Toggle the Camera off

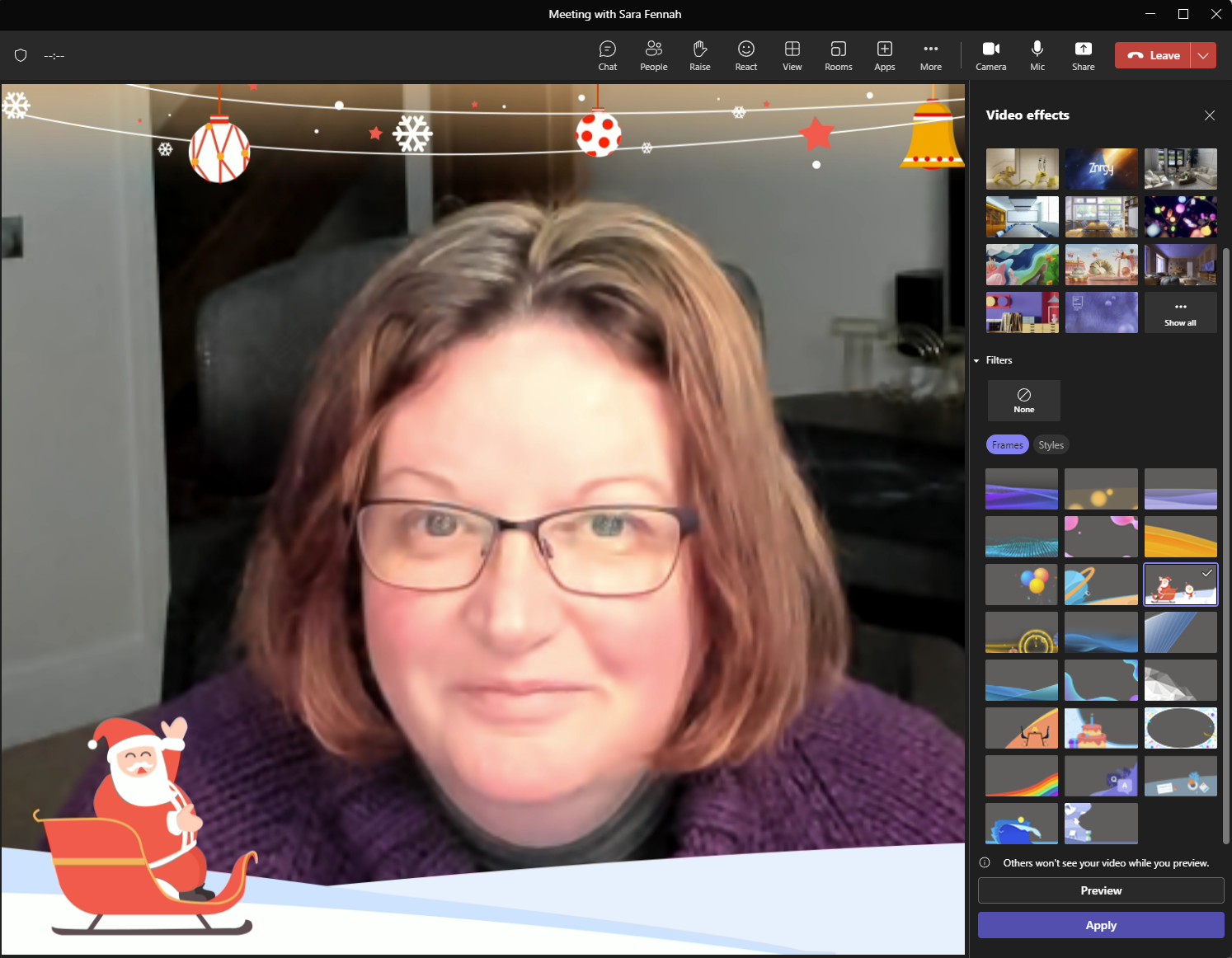pyautogui.click(x=990, y=55)
